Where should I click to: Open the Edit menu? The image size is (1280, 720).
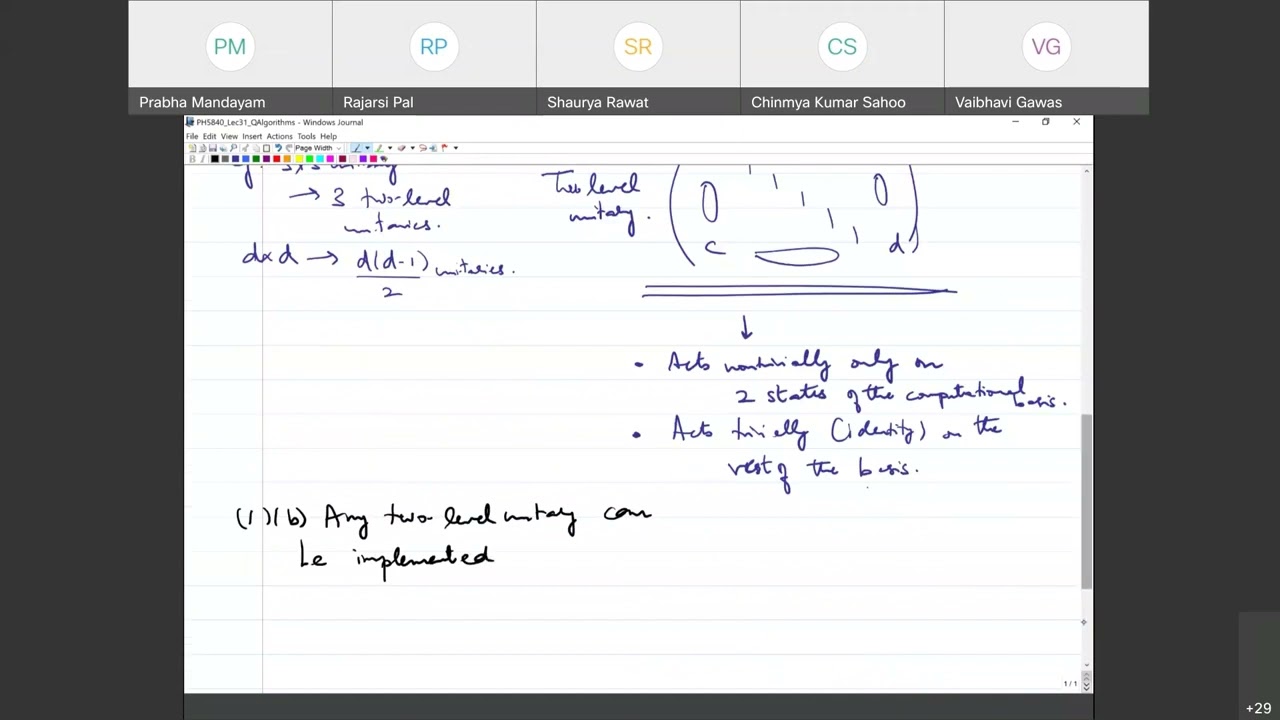pos(209,136)
